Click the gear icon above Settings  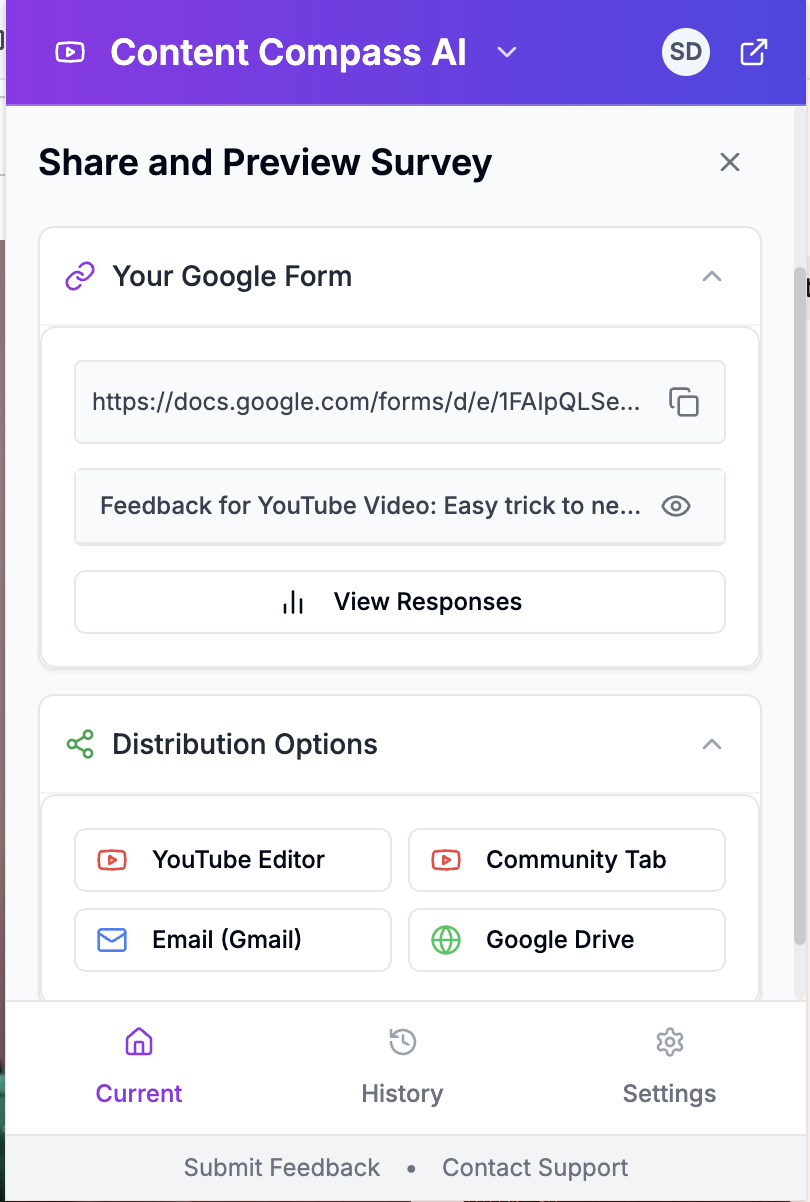click(x=669, y=1042)
